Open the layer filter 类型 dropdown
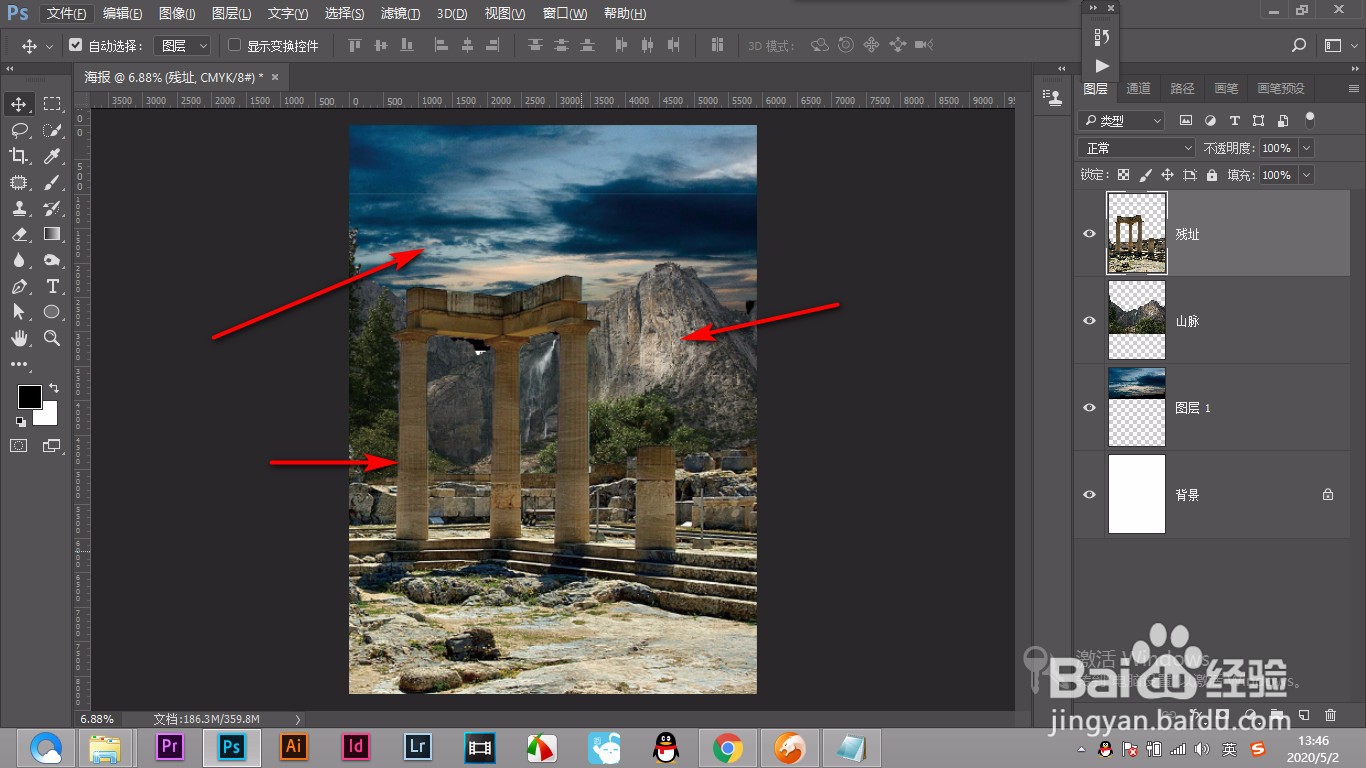1366x768 pixels. tap(1121, 120)
